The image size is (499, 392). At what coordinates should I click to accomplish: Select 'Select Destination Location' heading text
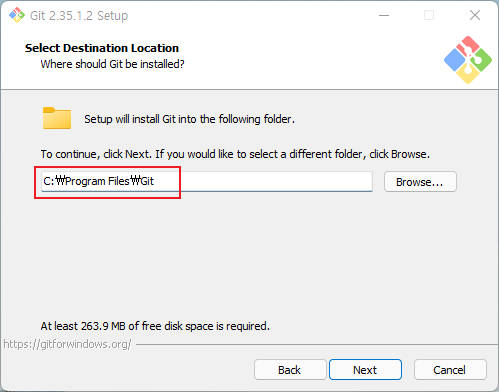(102, 48)
